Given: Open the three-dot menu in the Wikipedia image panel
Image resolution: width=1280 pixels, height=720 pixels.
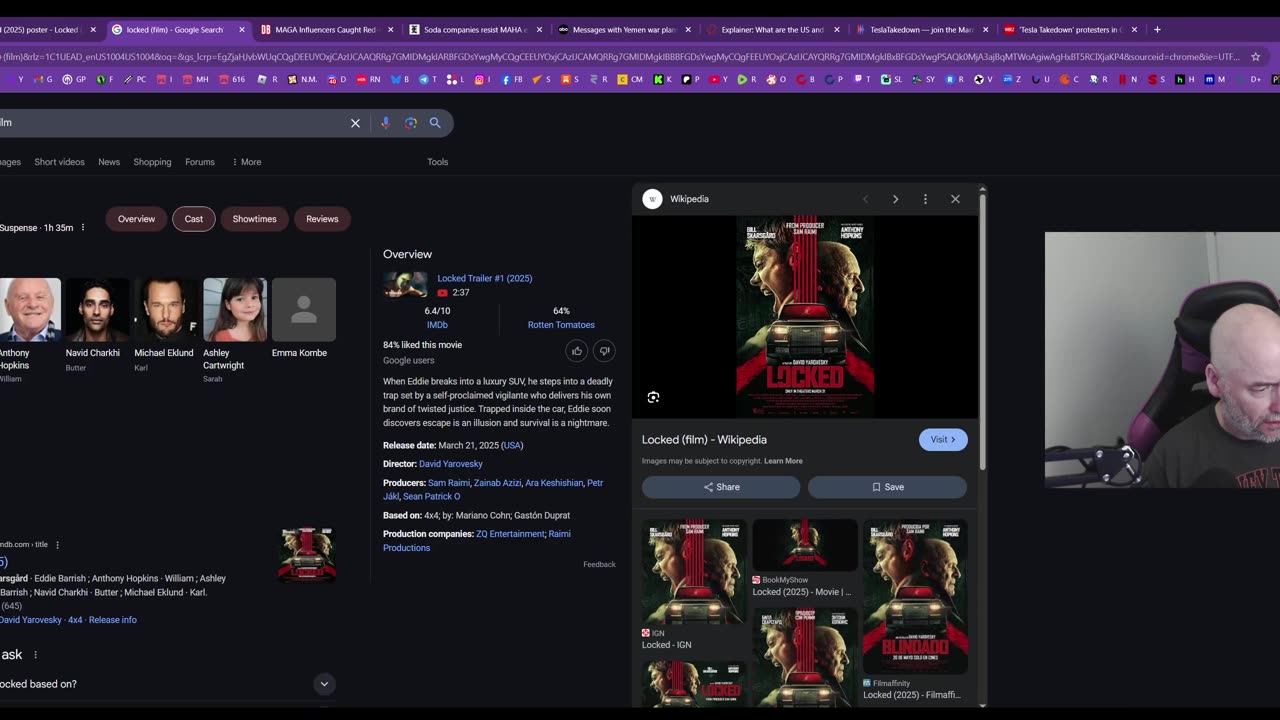Looking at the screenshot, I should 925,199.
